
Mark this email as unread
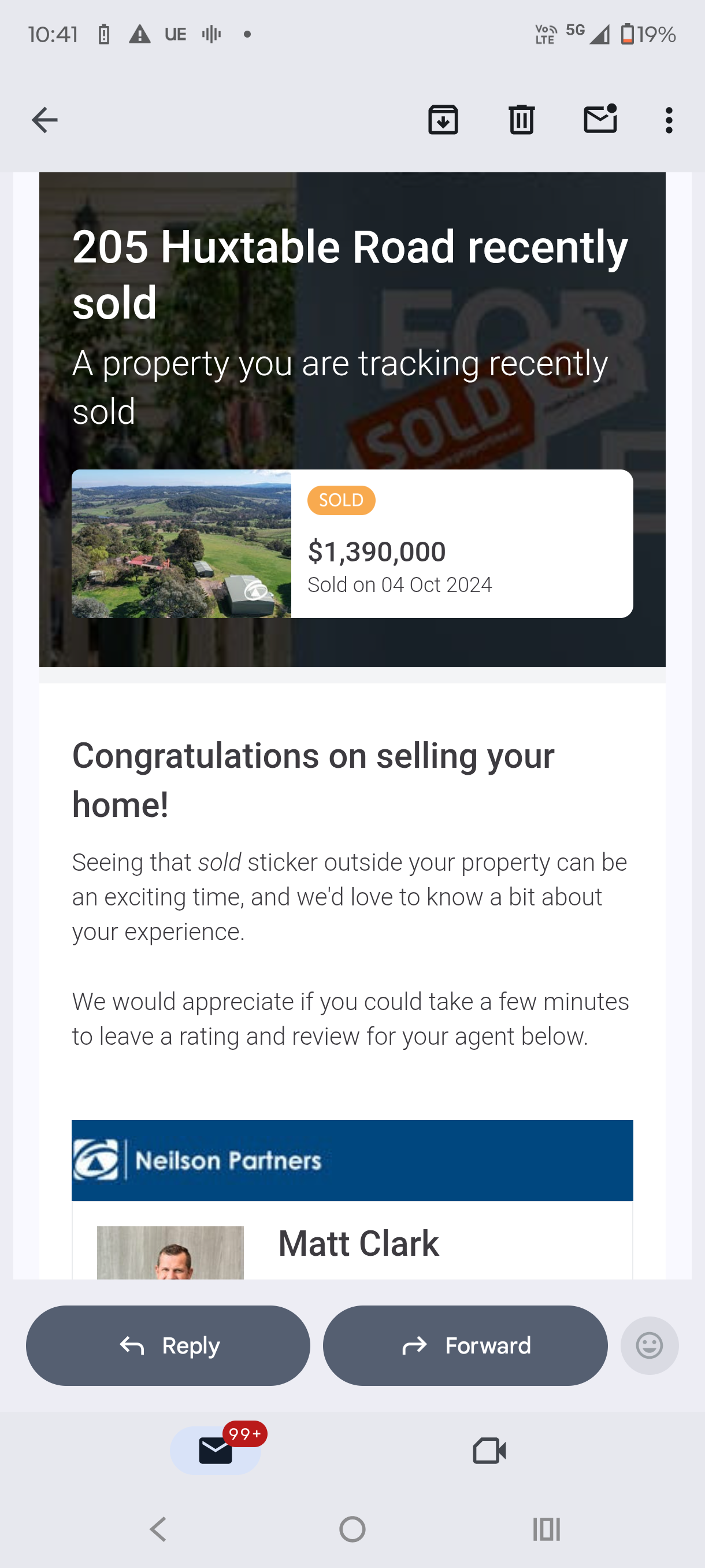pos(600,119)
